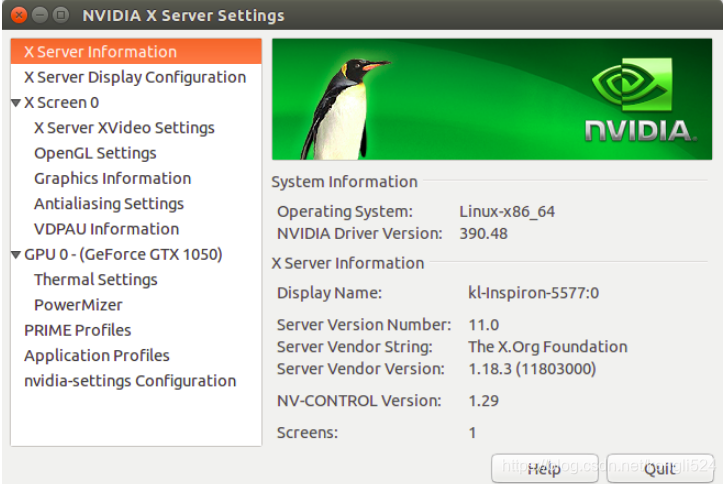This screenshot has height=484, width=726.
Task: Click the Linux-x86_64 operating system value
Action: click(507, 212)
